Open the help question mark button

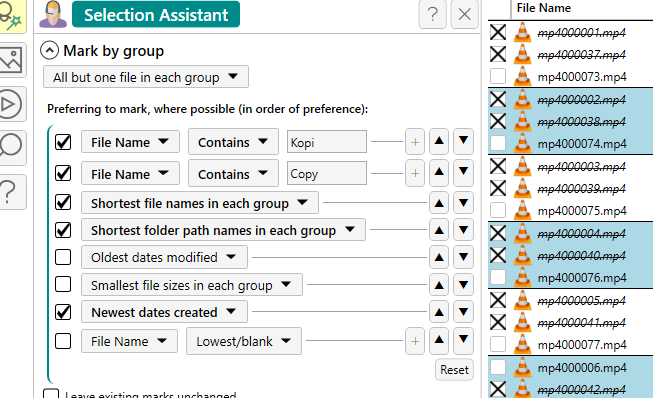[x=433, y=15]
